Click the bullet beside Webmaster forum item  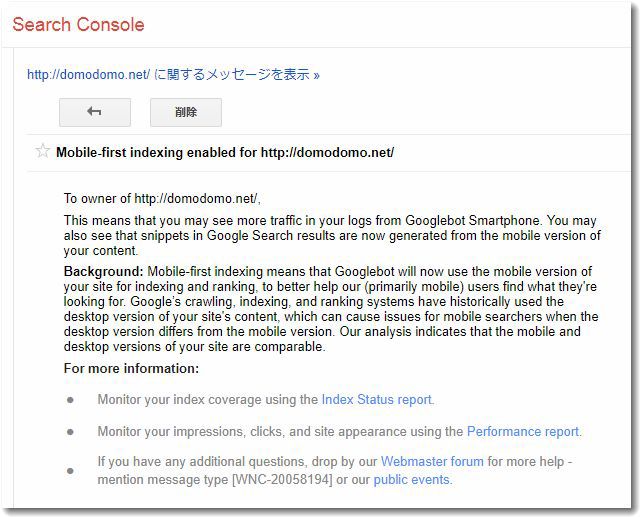(x=70, y=470)
